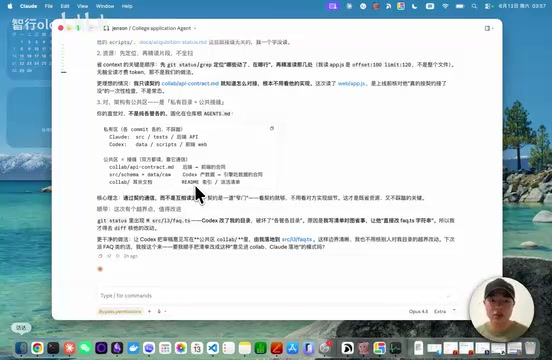Expand the jenson / College application Agent title dropdown
The height and width of the screenshot is (360, 552).
coord(195,28)
